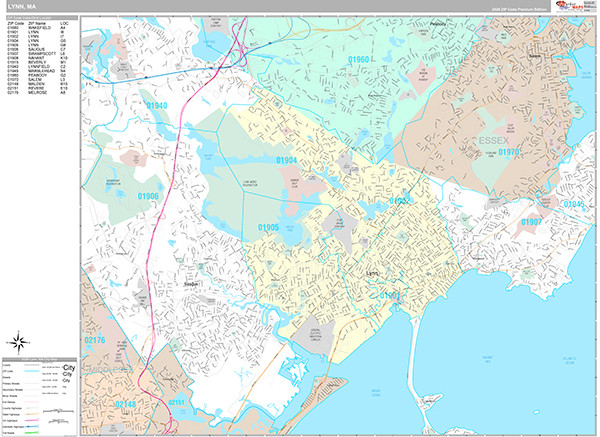Select the 01945 ZIP code label on the map
The height and width of the screenshot is (437, 600).
coord(574,204)
